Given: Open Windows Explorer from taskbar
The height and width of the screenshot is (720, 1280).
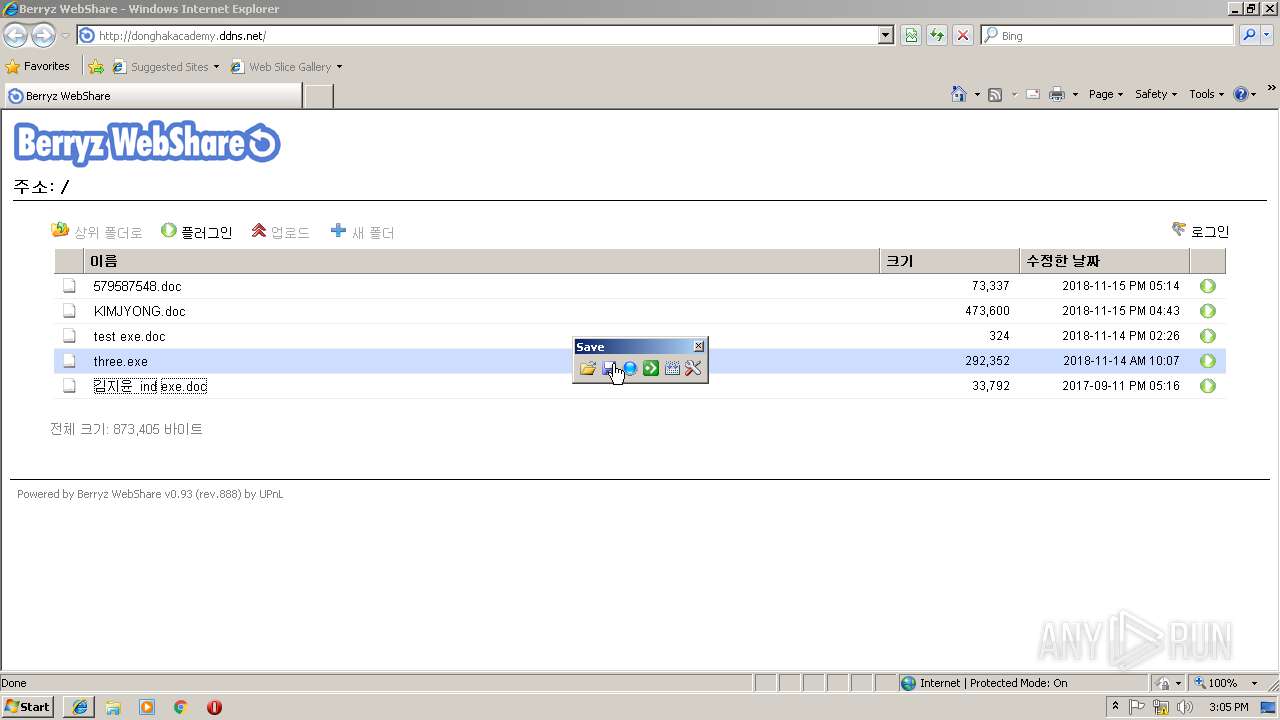Looking at the screenshot, I should [113, 707].
